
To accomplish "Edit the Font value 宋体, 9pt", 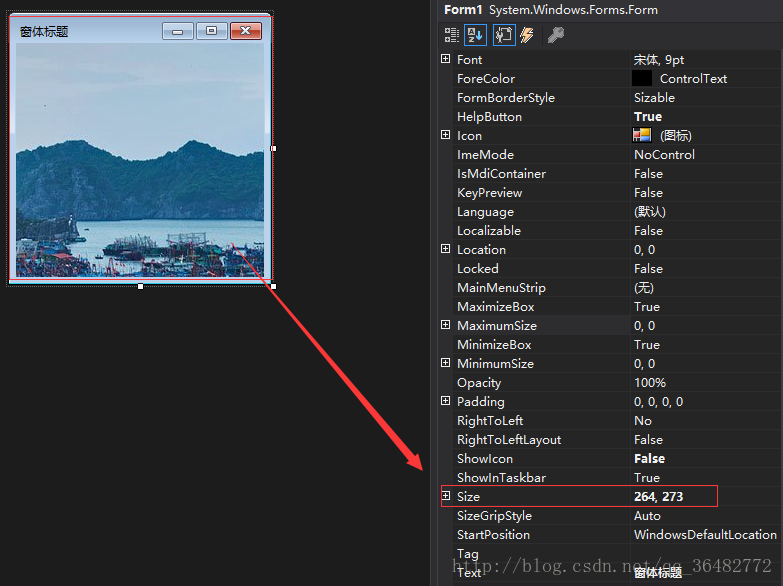I will pyautogui.click(x=659, y=60).
